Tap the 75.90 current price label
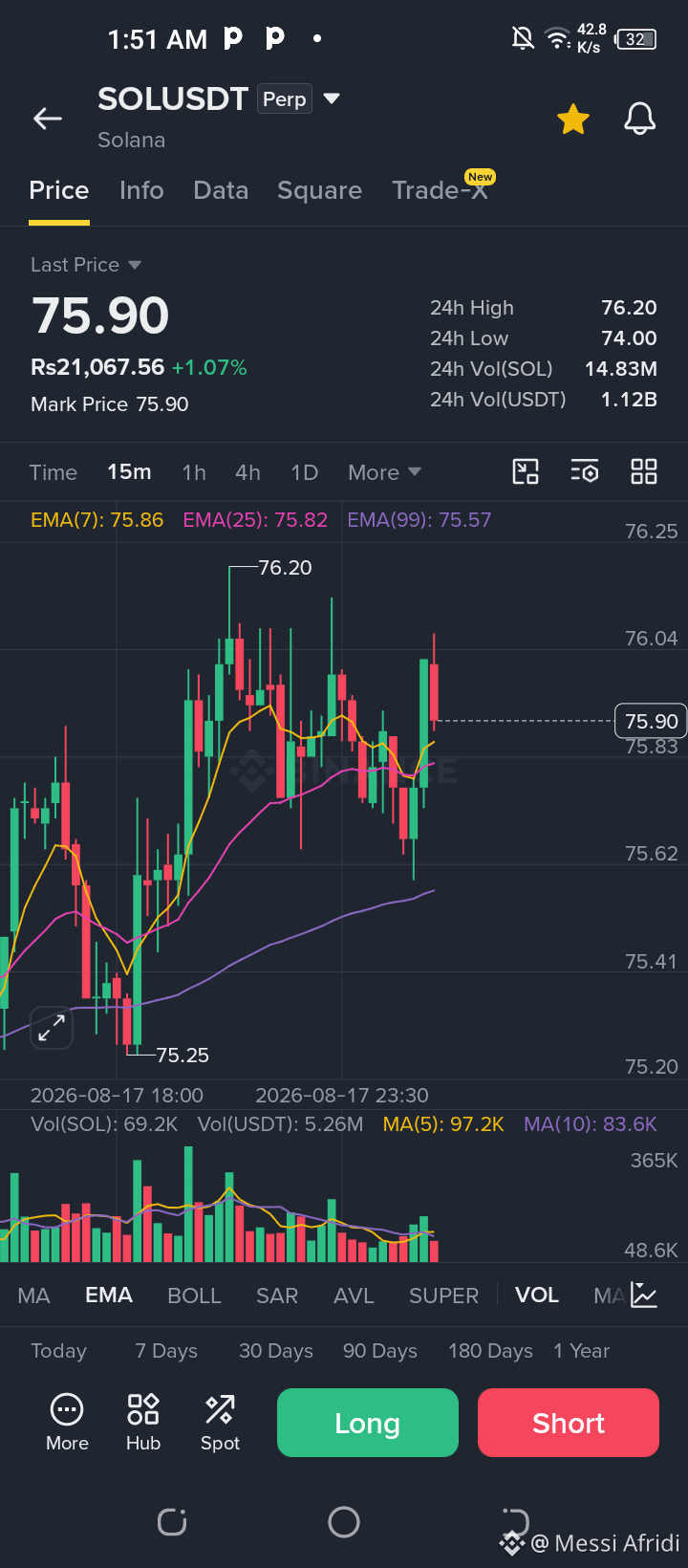Image resolution: width=688 pixels, height=1568 pixels. click(651, 721)
